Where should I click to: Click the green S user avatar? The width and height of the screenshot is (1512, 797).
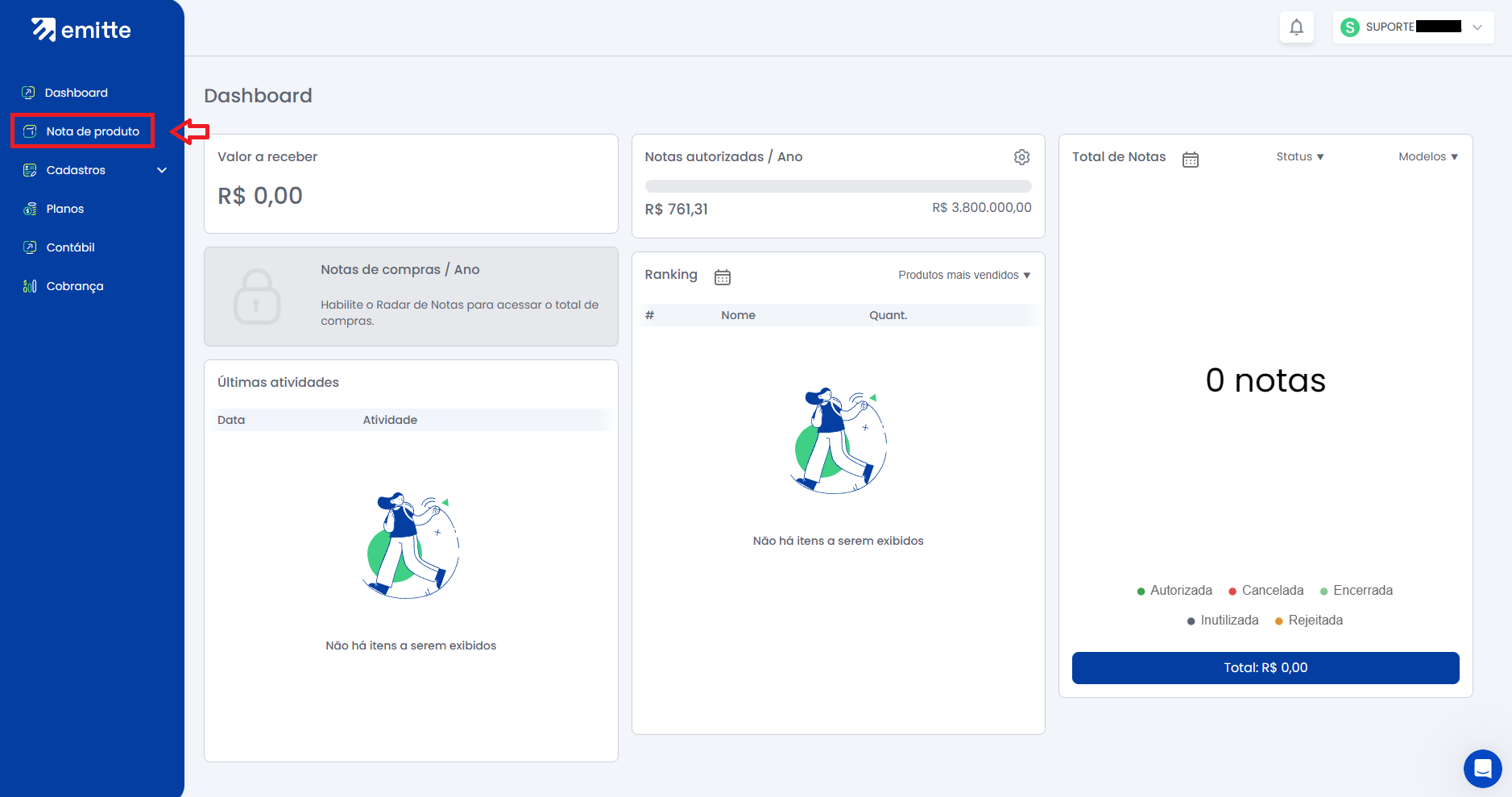coord(1349,27)
